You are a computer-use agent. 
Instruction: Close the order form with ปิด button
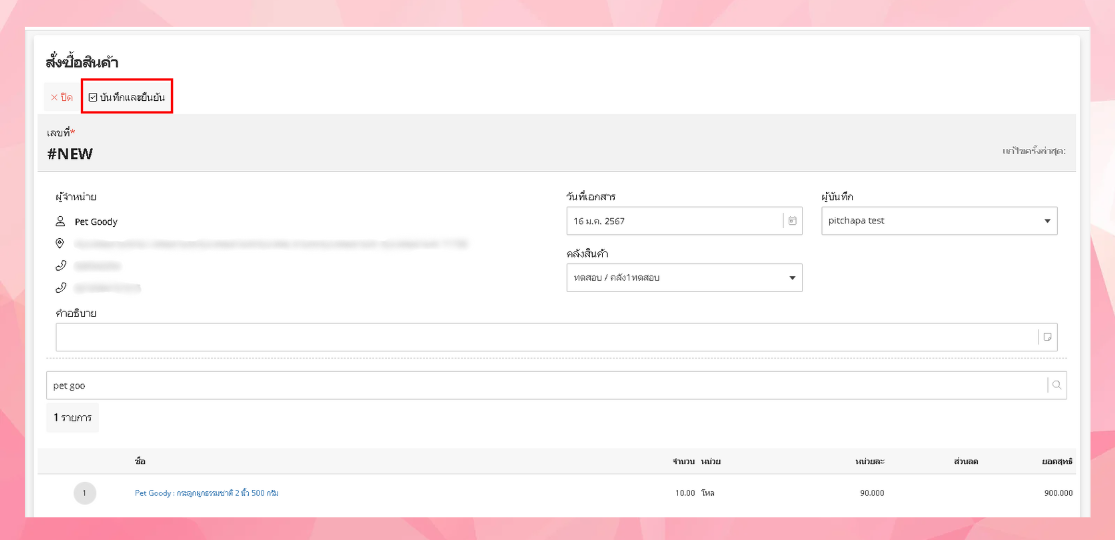point(61,97)
